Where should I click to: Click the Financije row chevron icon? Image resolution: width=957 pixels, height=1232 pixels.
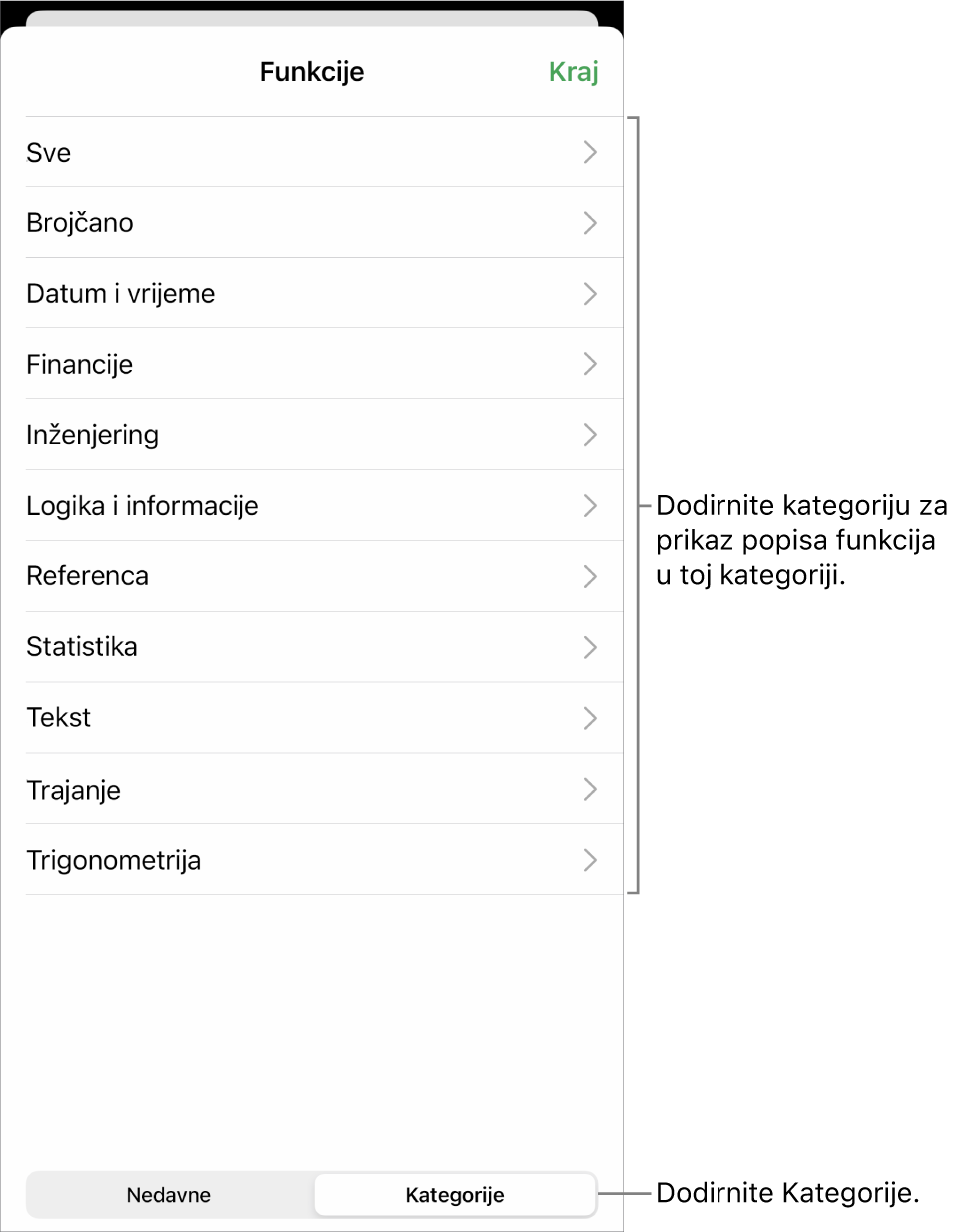click(590, 364)
